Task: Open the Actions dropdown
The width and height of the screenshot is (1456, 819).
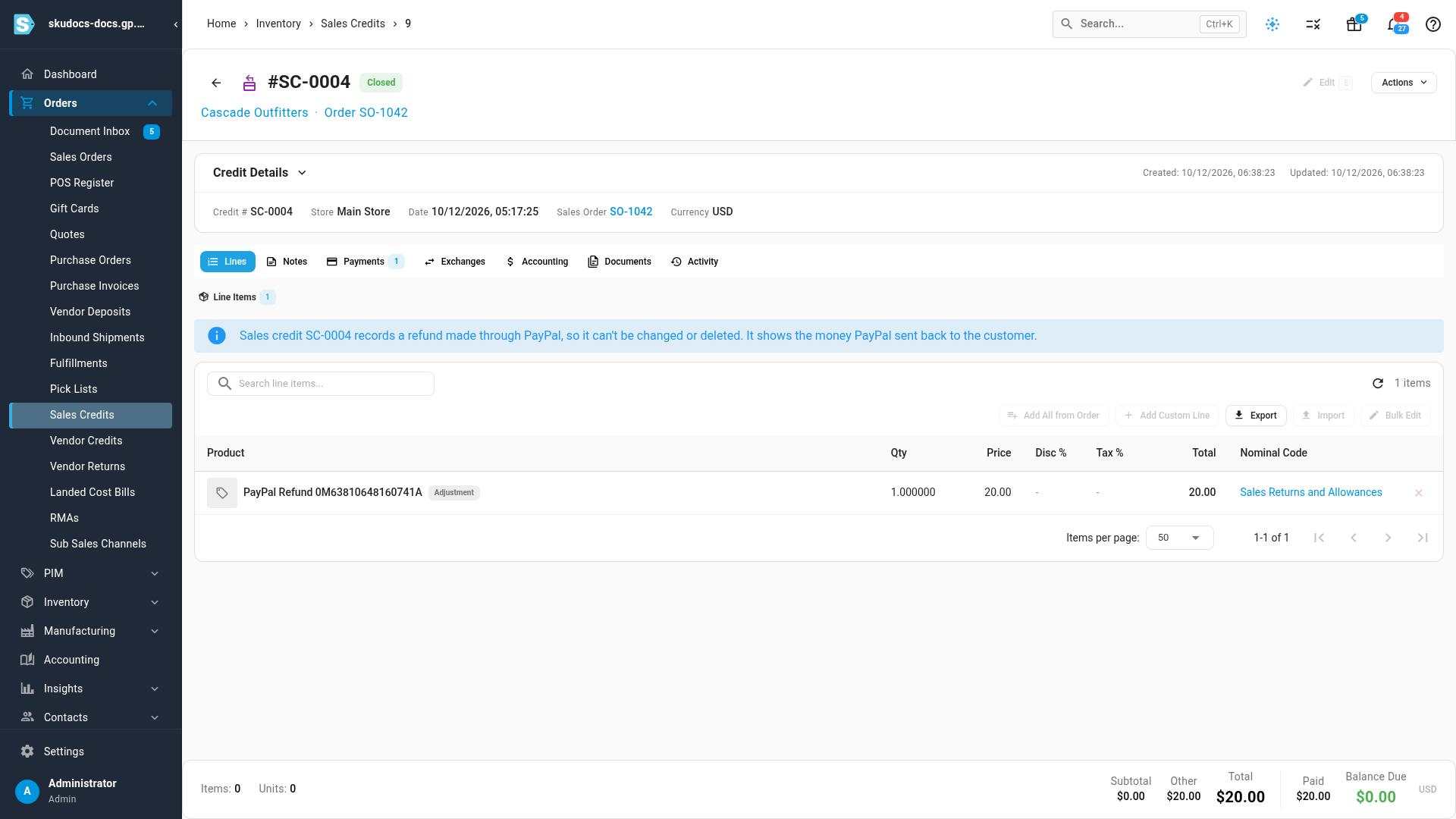Action: pos(1404,83)
